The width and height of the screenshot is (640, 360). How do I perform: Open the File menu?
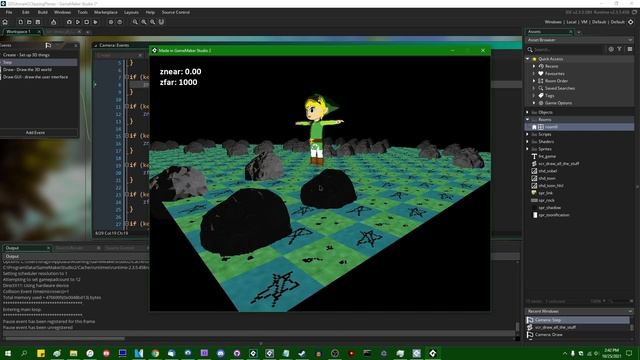pos(9,12)
